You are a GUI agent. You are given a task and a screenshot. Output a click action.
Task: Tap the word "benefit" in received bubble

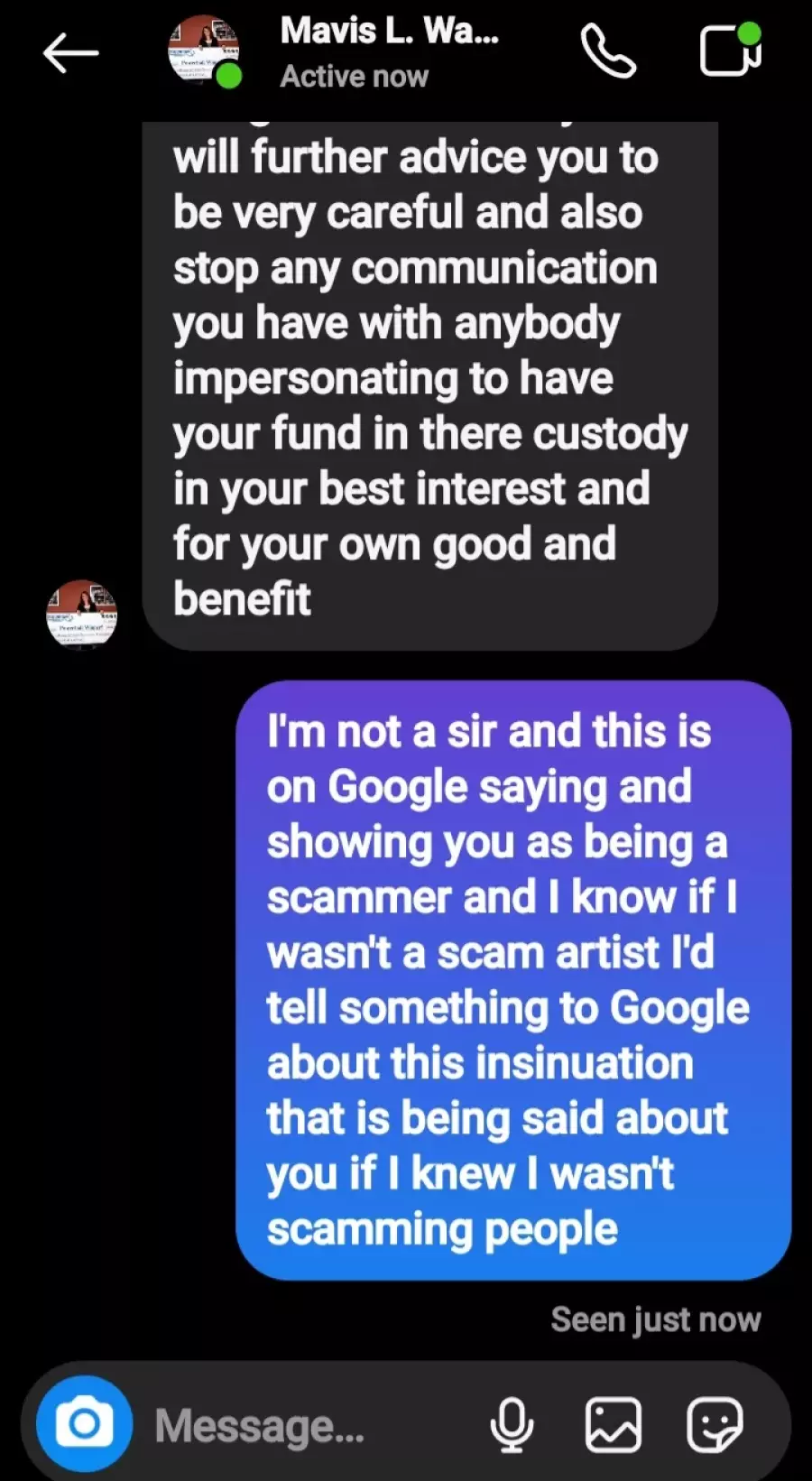[x=242, y=599]
